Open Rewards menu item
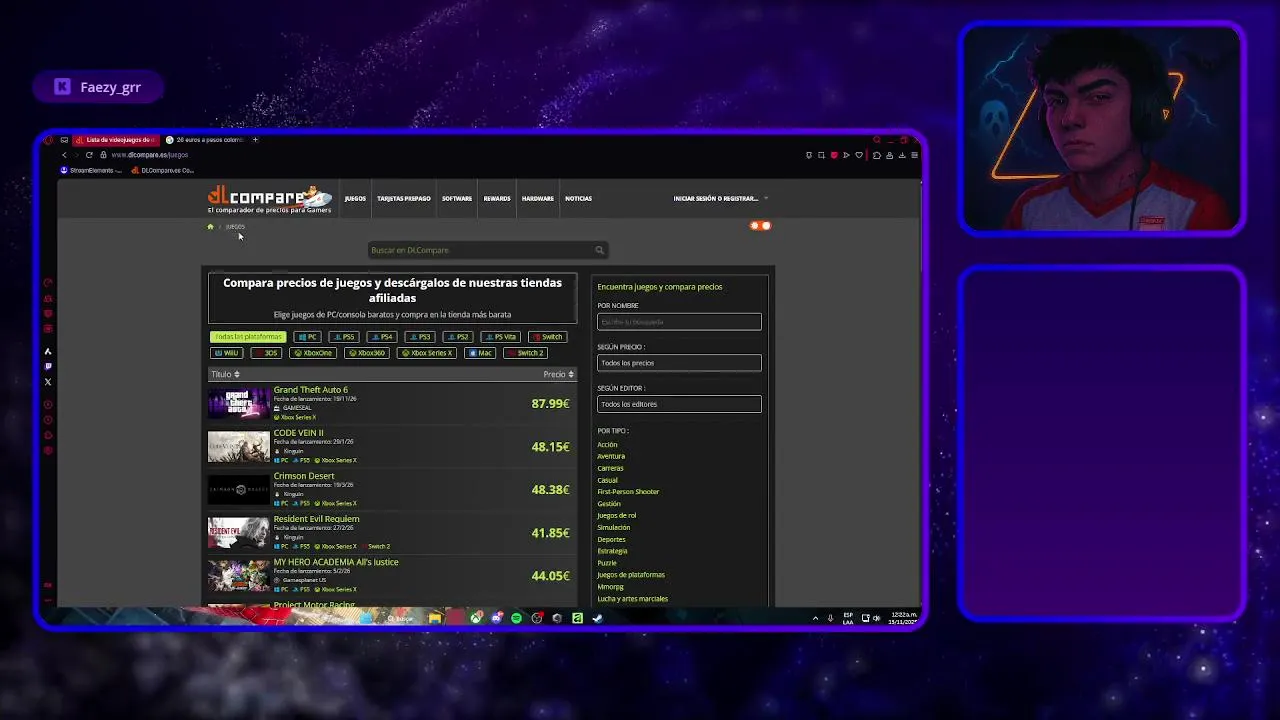Screen dimensions: 1280x720 click(497, 198)
